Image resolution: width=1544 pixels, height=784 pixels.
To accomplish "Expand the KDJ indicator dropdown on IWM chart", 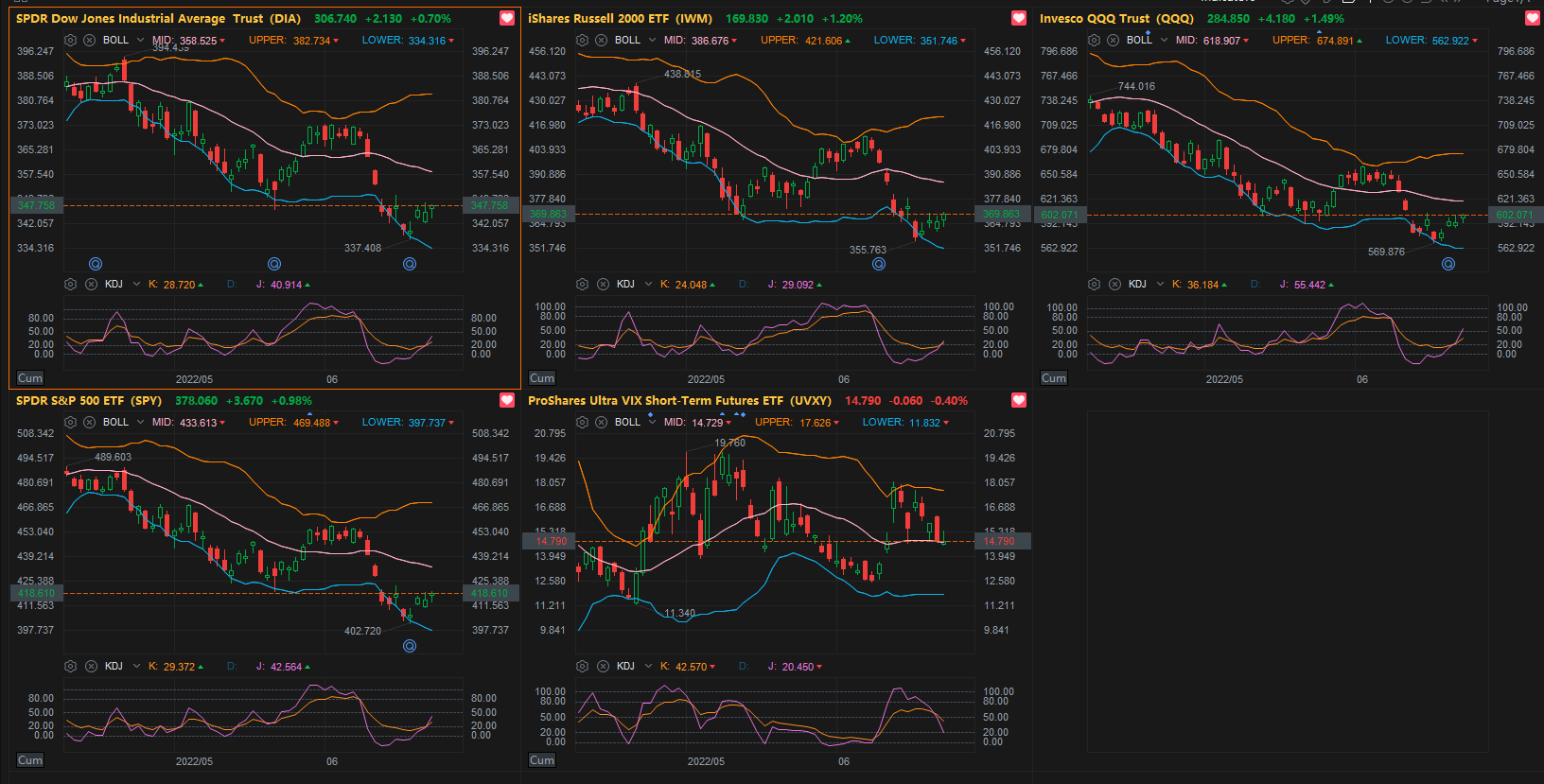I will pyautogui.click(x=648, y=285).
